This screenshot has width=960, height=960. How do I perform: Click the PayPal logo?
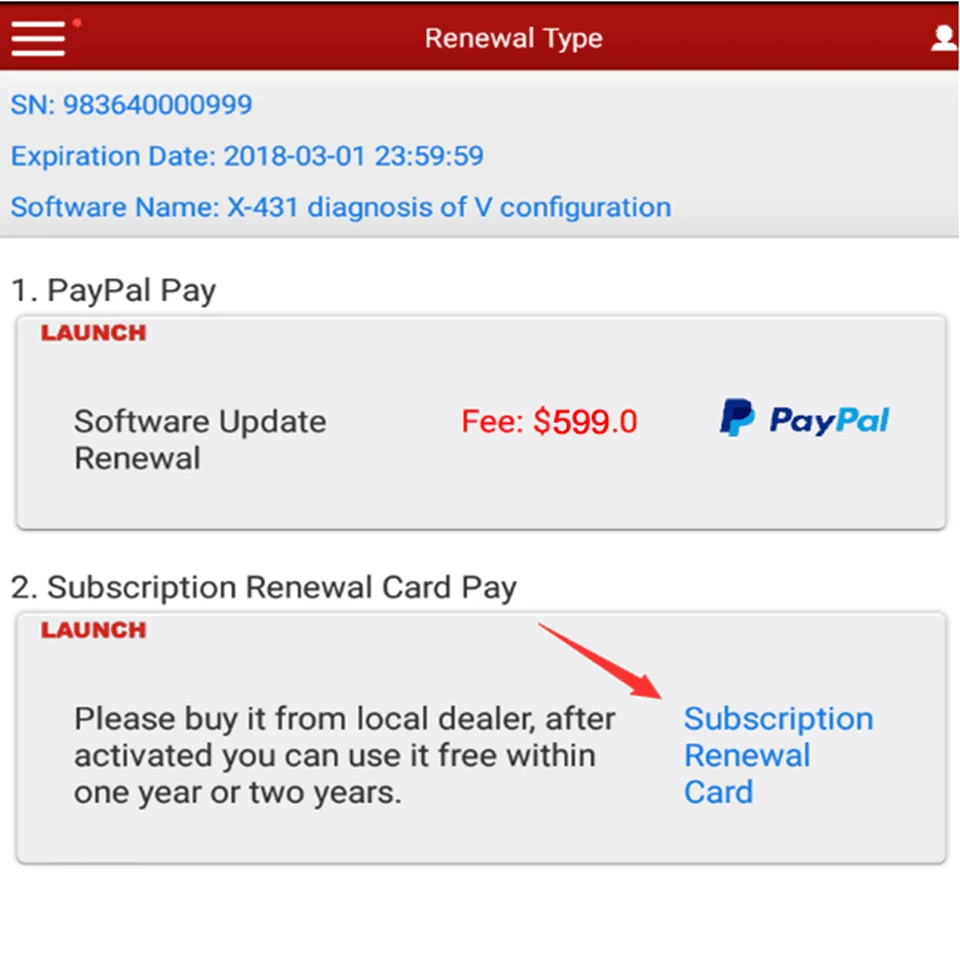coord(804,419)
